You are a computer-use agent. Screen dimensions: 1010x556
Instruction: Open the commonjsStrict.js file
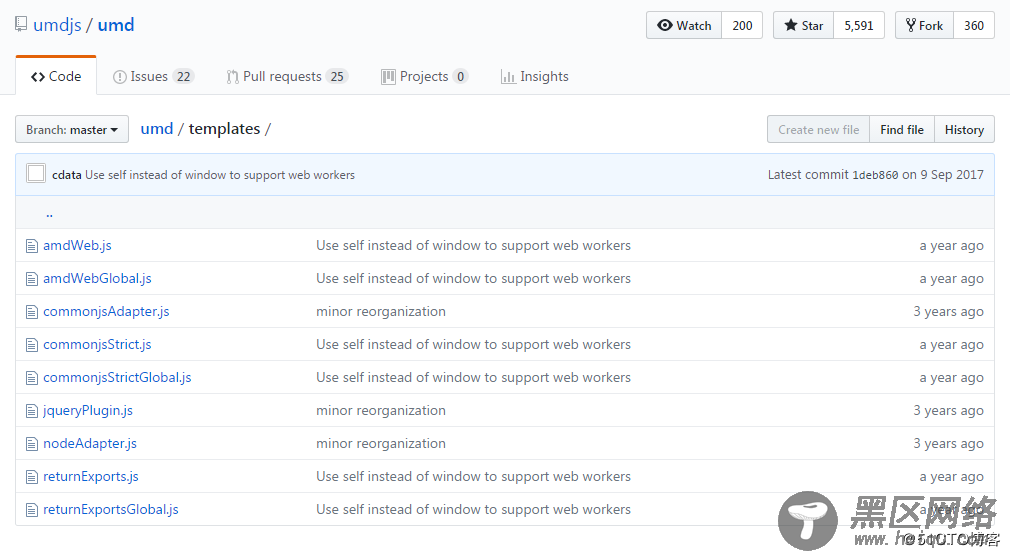(x=97, y=345)
